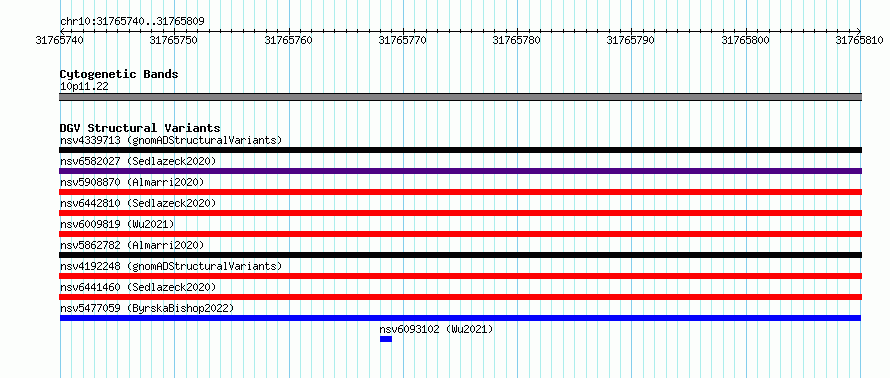Select the purple nsv6582027 variant bar

click(460, 171)
